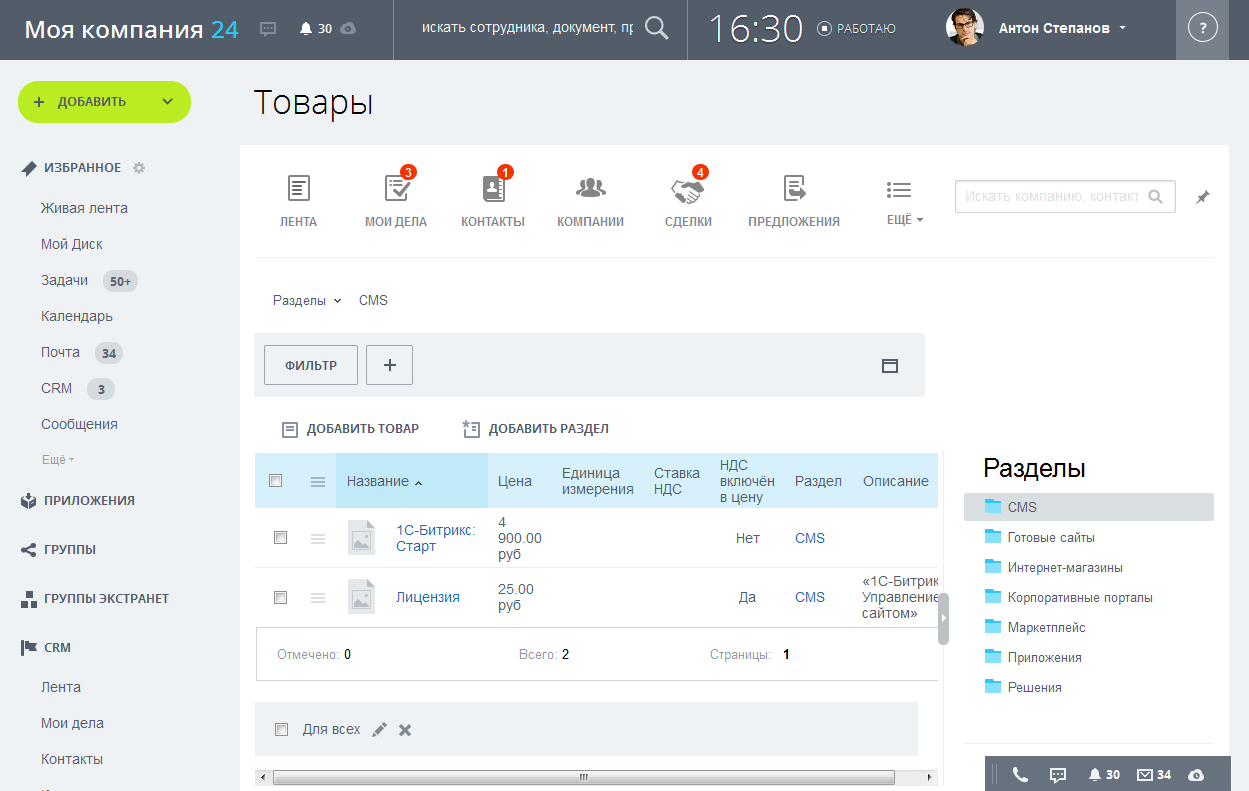Viewport: 1249px width, 791px height.
Task: Open bottom bar bell with 30
Action: click(x=1104, y=774)
